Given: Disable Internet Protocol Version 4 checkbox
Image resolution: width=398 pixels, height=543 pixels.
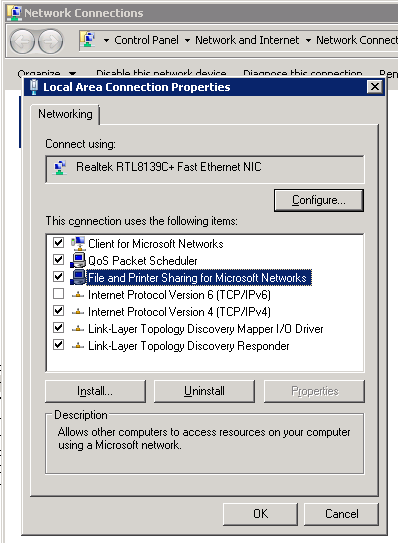Looking at the screenshot, I should (x=59, y=311).
